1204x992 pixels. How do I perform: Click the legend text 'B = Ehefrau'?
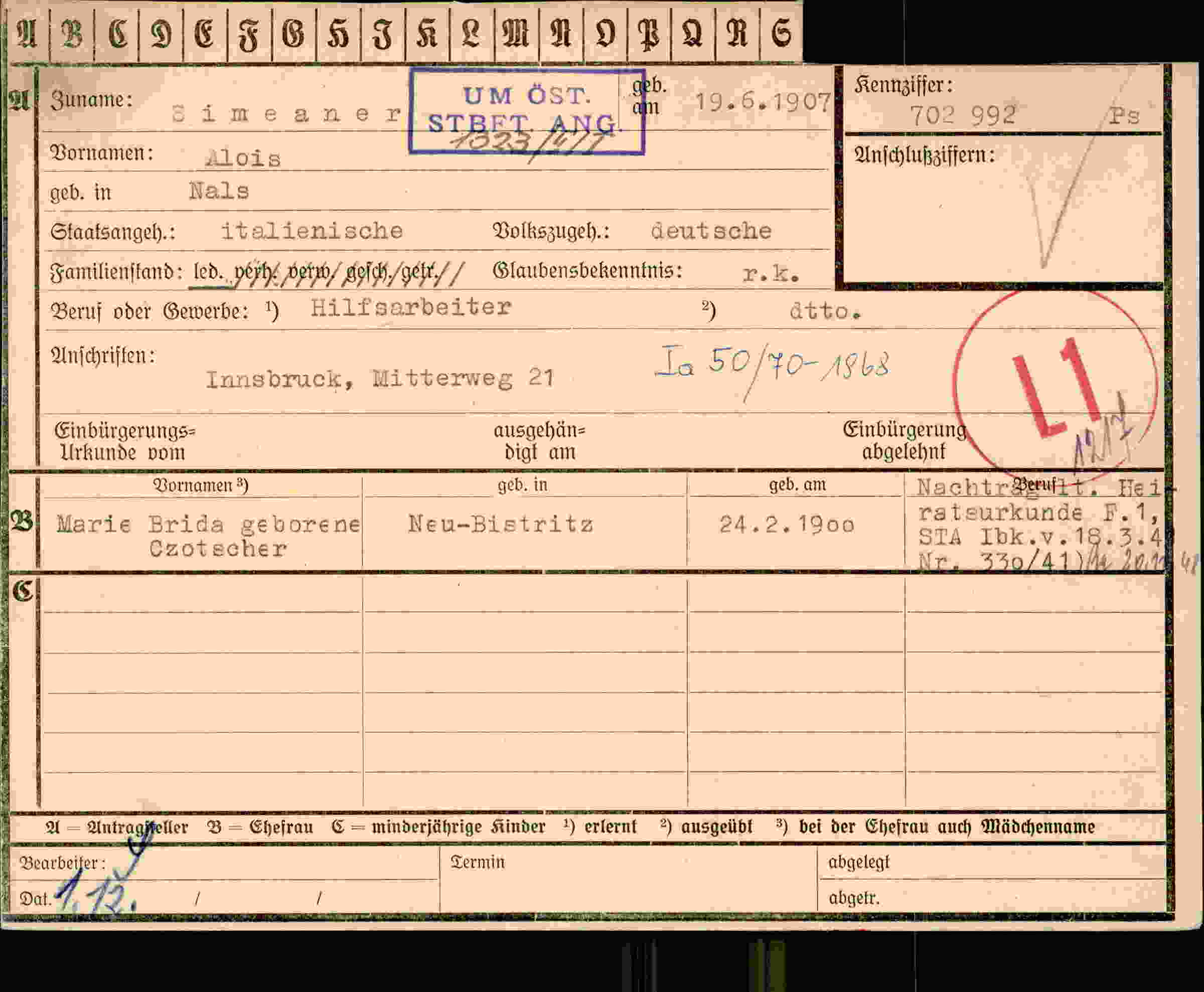click(260, 826)
